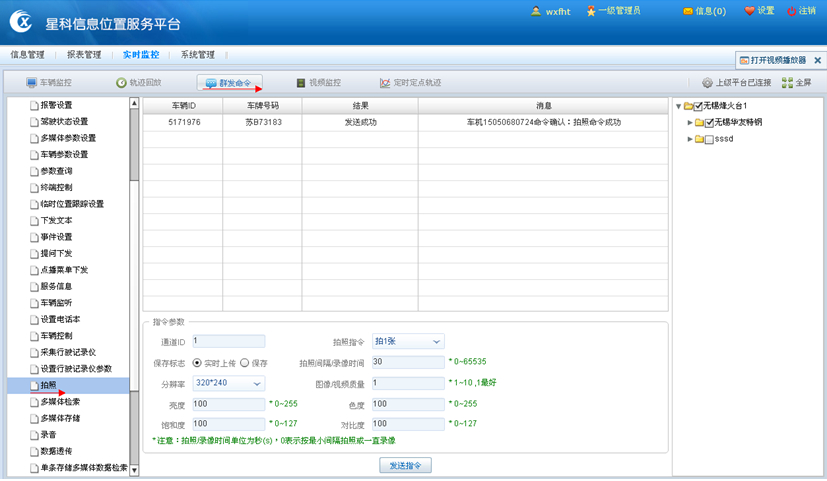Screen dimensions: 827x481
Task: Click the down arrow of the left list scrollbar
Action: [x=134, y=470]
